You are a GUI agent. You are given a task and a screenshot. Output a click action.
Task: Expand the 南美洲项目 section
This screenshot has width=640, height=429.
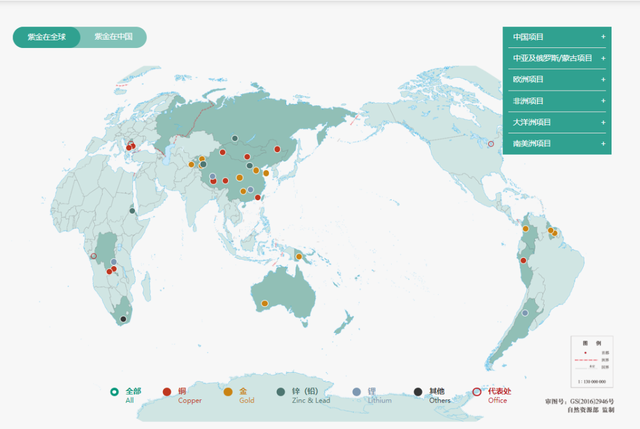pyautogui.click(x=557, y=144)
